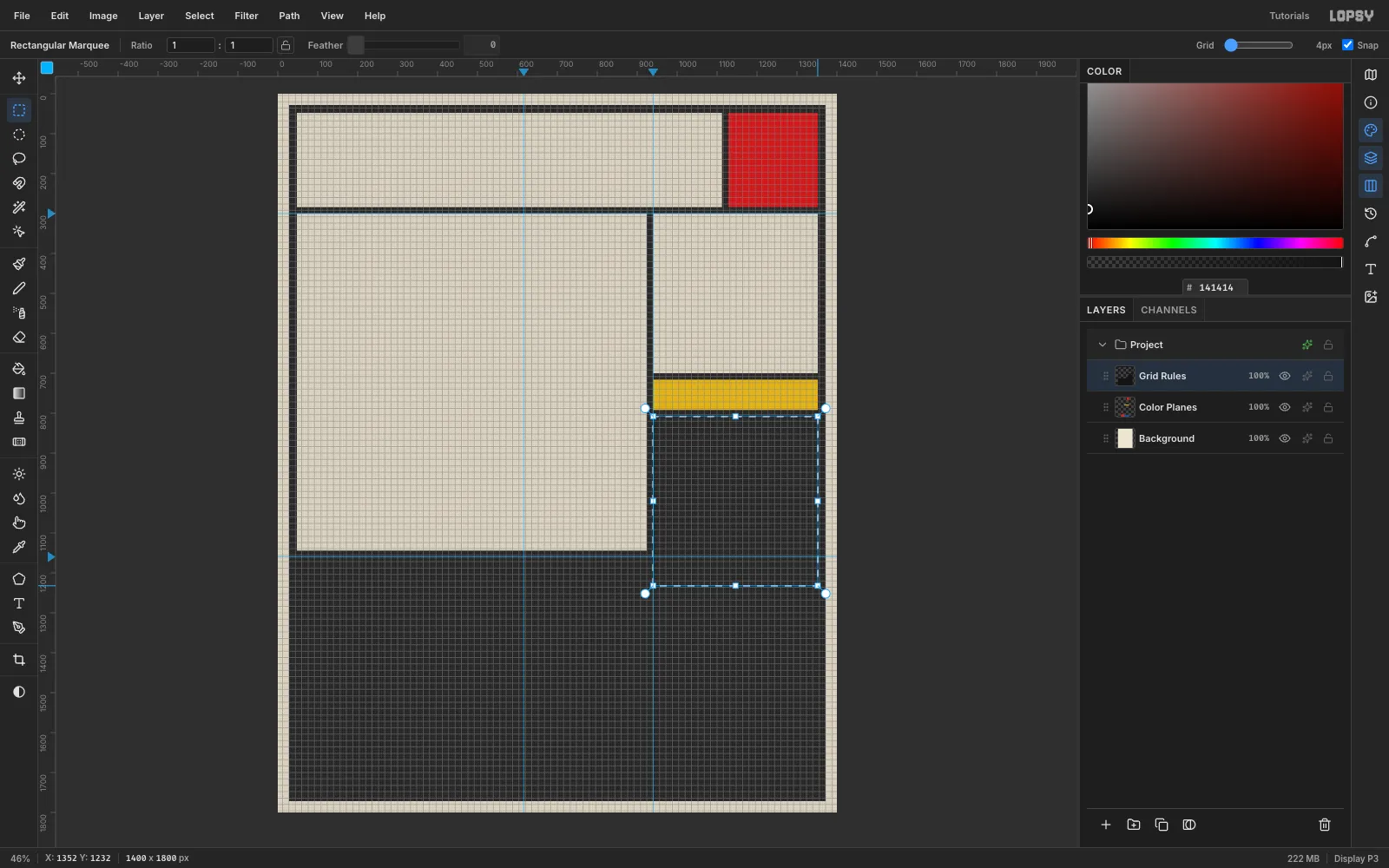Select the Rectangular Marquee tool

(19, 110)
